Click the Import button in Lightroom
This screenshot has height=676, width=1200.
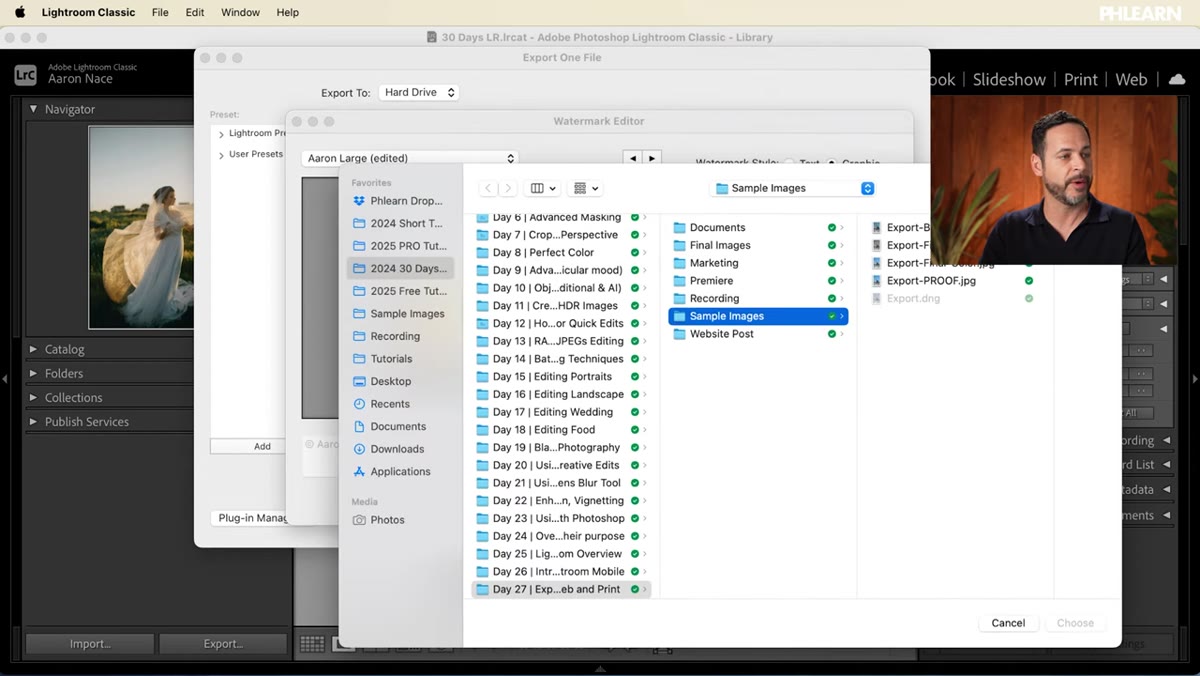tap(90, 644)
